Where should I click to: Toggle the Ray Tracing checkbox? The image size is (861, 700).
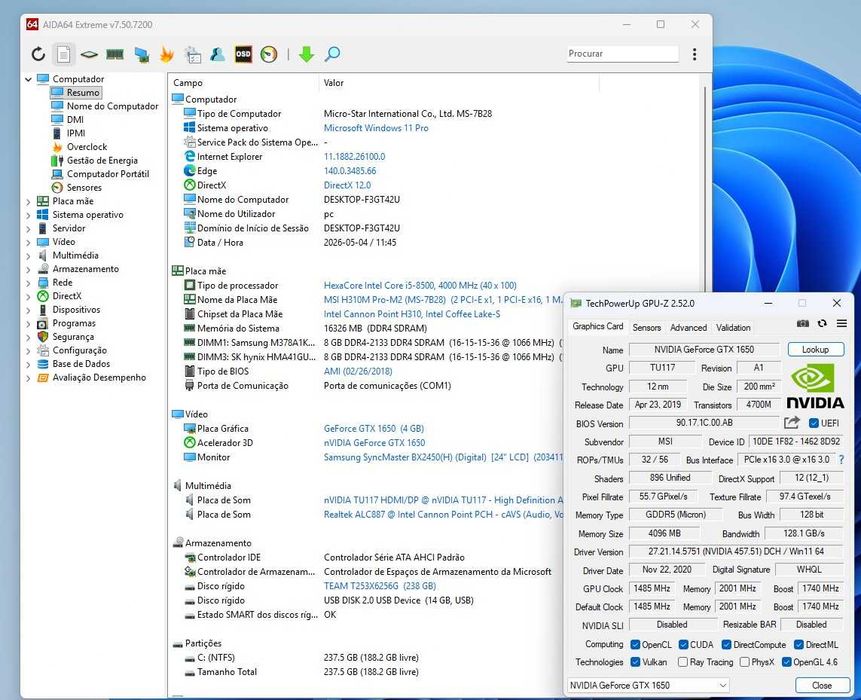(x=683, y=662)
